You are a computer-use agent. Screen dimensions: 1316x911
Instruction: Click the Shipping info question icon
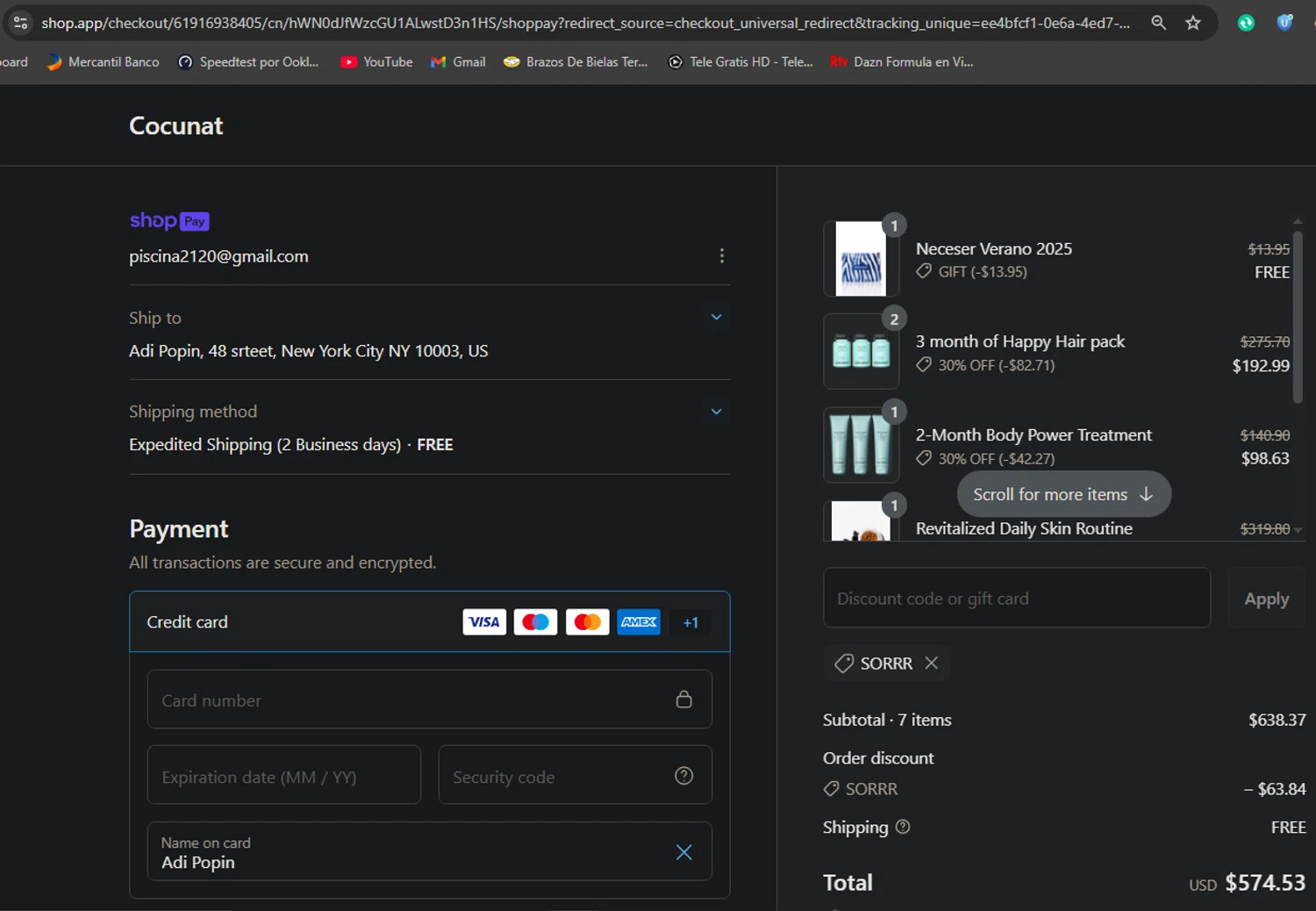(x=903, y=827)
